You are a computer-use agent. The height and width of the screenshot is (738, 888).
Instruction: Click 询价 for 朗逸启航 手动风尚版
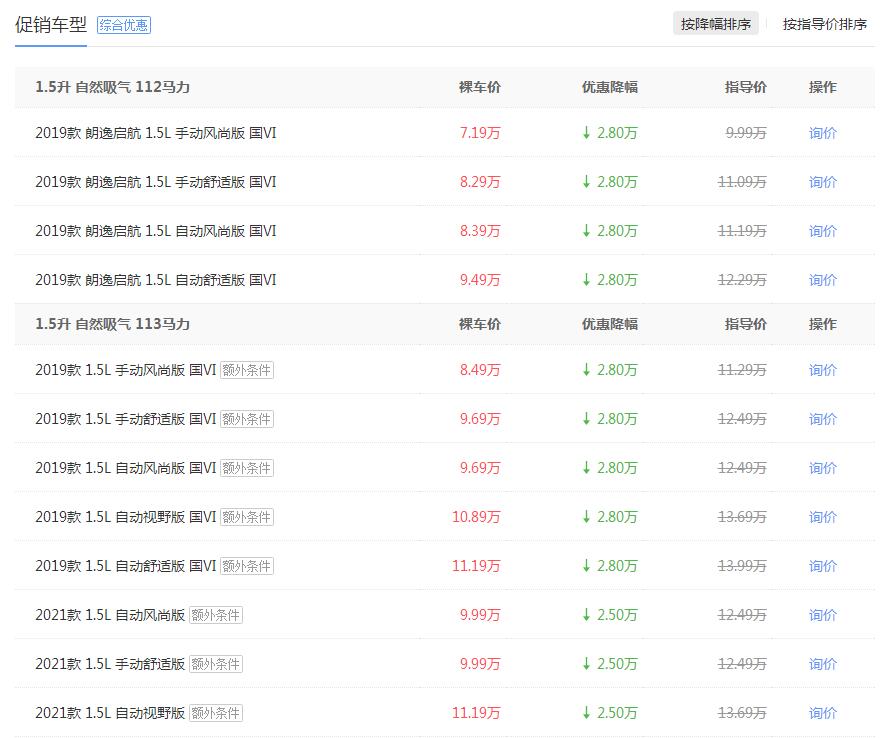point(822,133)
